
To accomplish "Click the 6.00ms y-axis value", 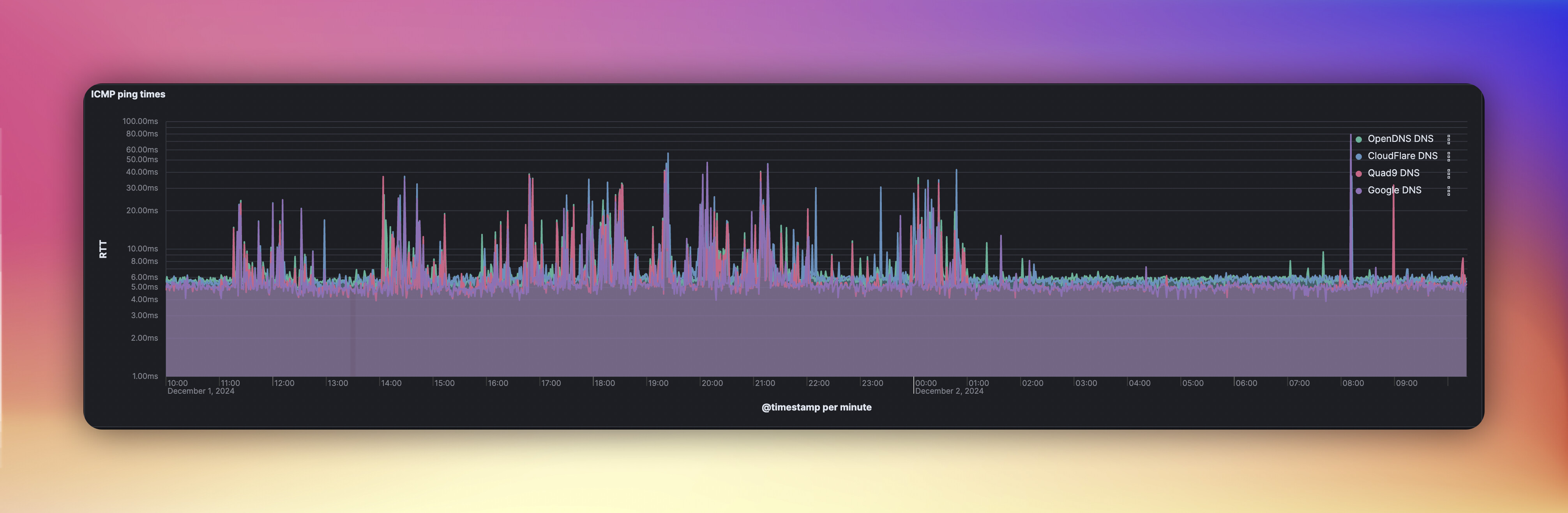I will click(144, 277).
